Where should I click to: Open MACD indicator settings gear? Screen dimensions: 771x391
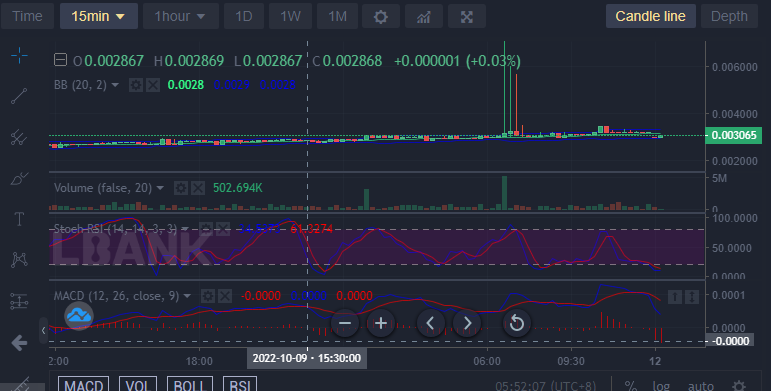coord(208,296)
